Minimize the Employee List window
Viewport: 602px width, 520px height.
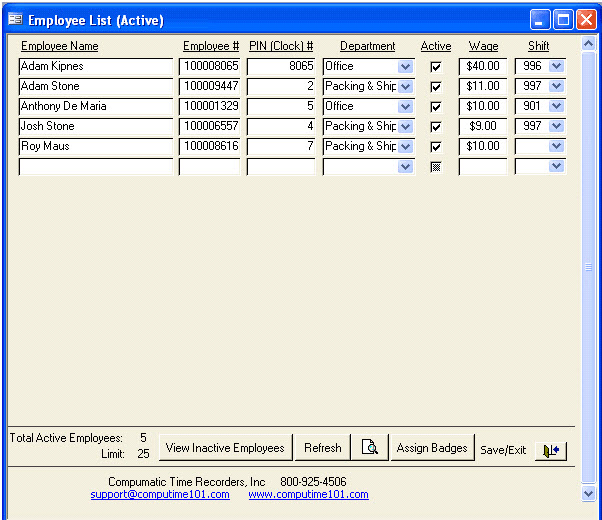click(540, 19)
